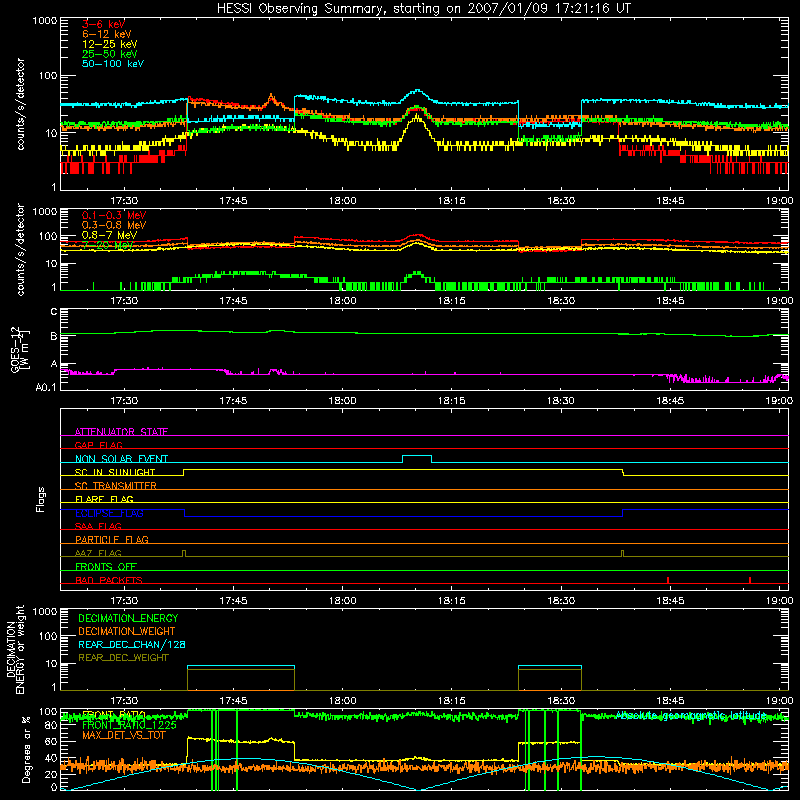Select the SC_IN_SUNLIGHT flag label
800x800 pixels.
click(115, 472)
